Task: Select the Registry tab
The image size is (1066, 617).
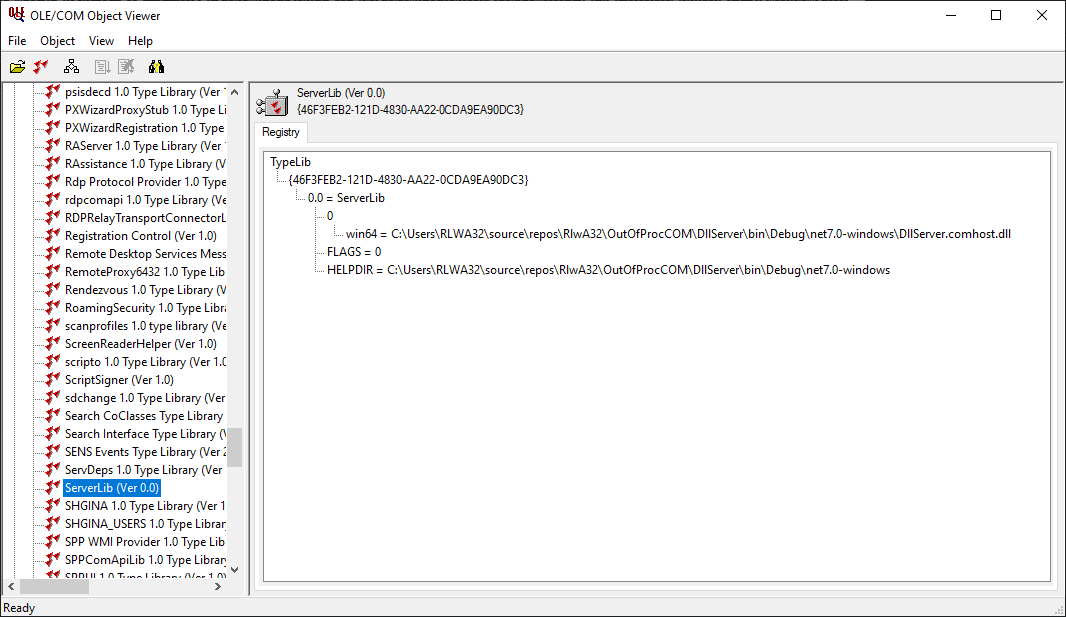Action: click(x=281, y=132)
